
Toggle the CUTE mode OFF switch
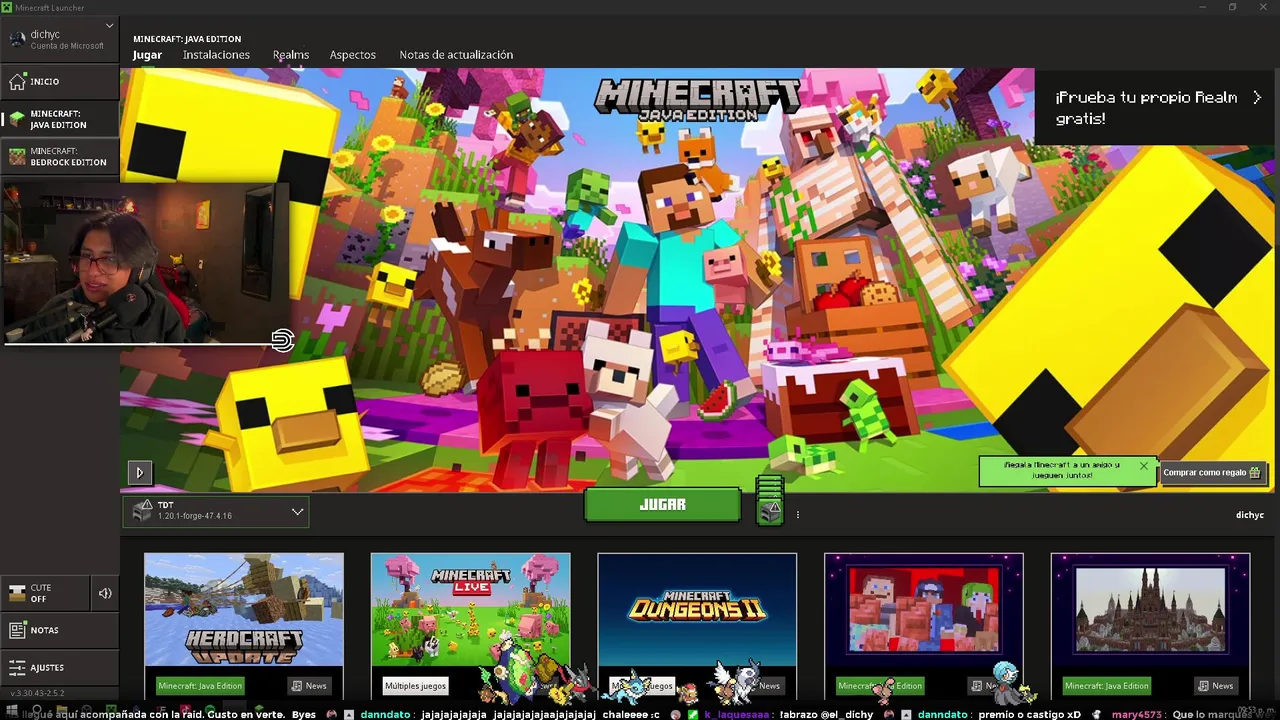coord(46,593)
